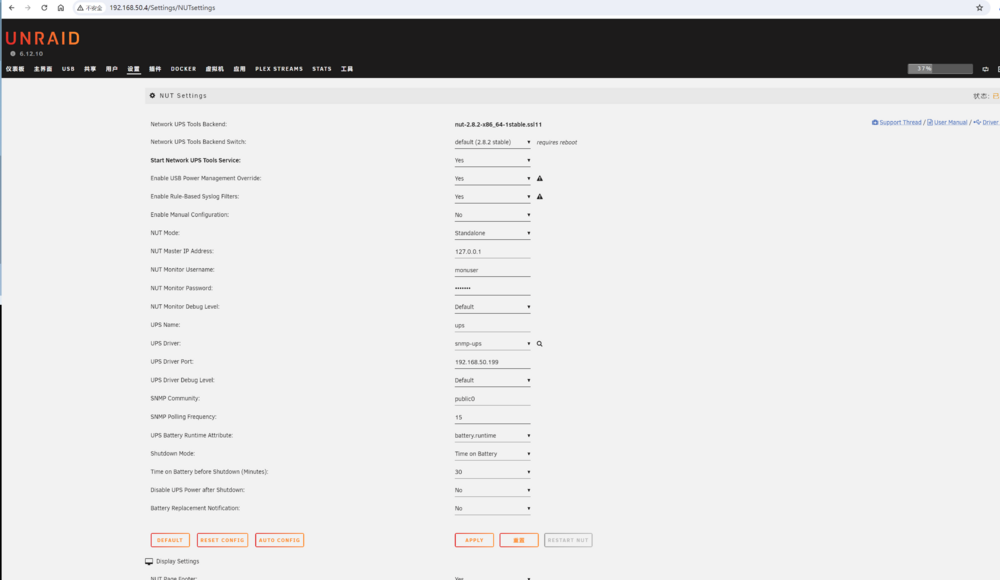This screenshot has width=1000, height=580.
Task: Click the DEFAULT button
Action: click(x=170, y=540)
